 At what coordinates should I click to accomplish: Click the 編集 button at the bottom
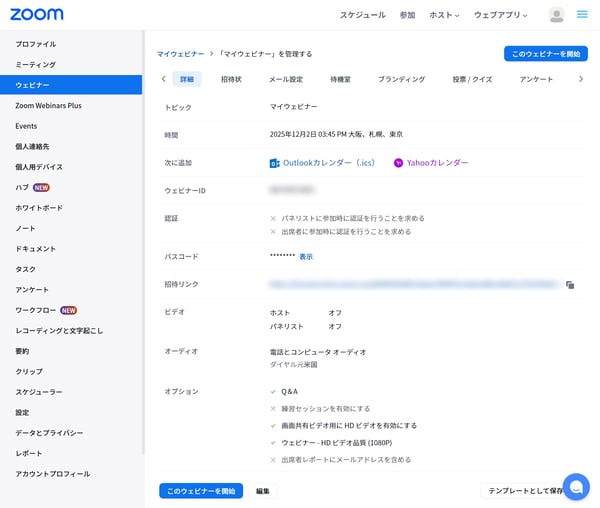pos(262,491)
